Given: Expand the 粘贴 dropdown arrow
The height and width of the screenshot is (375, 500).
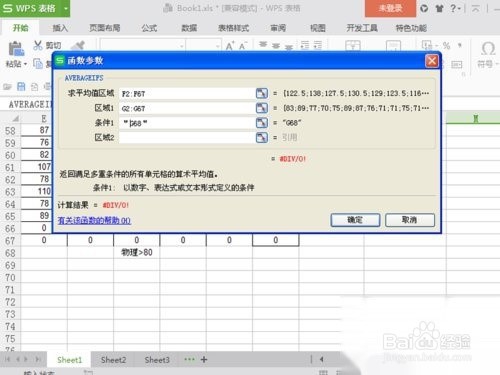Looking at the screenshot, I should (x=25, y=64).
